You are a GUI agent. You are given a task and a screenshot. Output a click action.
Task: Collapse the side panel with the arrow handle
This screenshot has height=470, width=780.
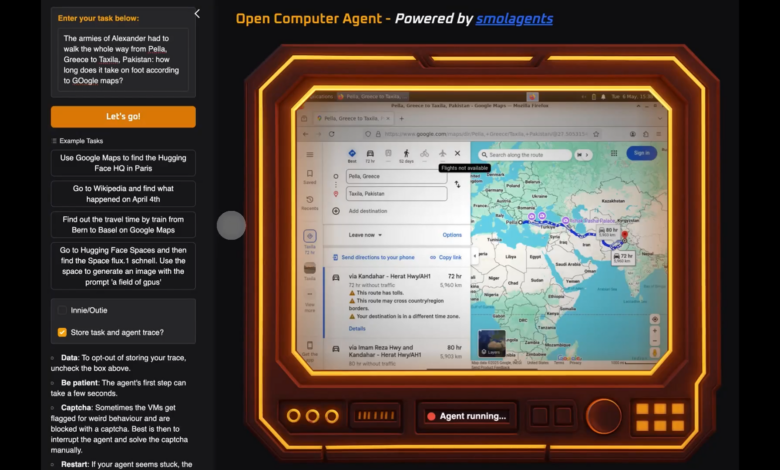click(x=475, y=256)
